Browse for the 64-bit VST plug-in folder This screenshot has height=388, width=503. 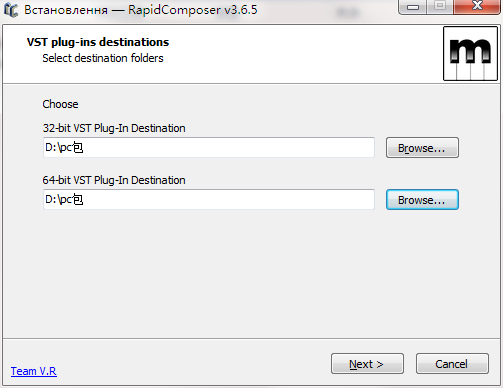[422, 200]
